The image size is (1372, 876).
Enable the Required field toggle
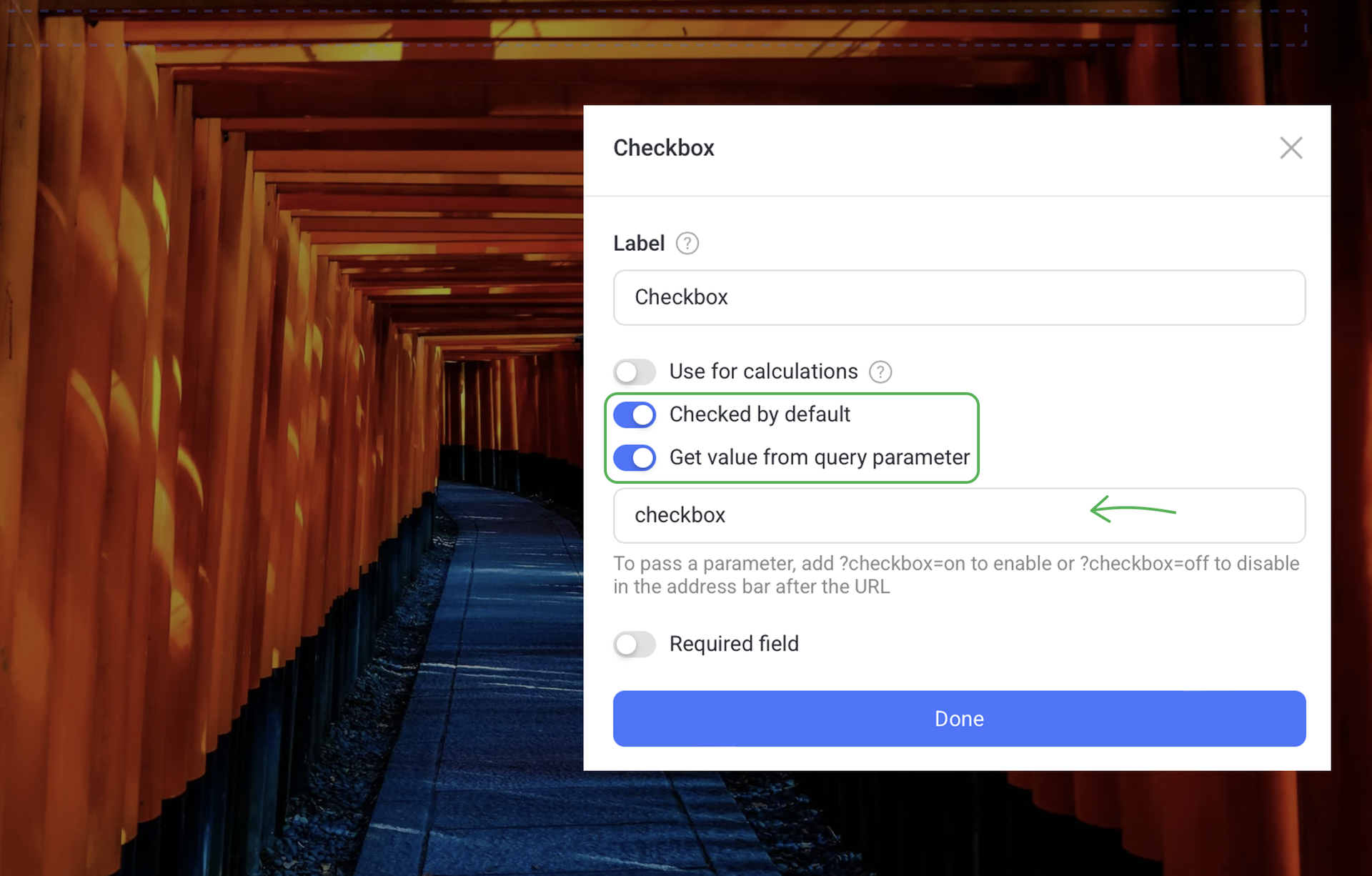[x=634, y=644]
